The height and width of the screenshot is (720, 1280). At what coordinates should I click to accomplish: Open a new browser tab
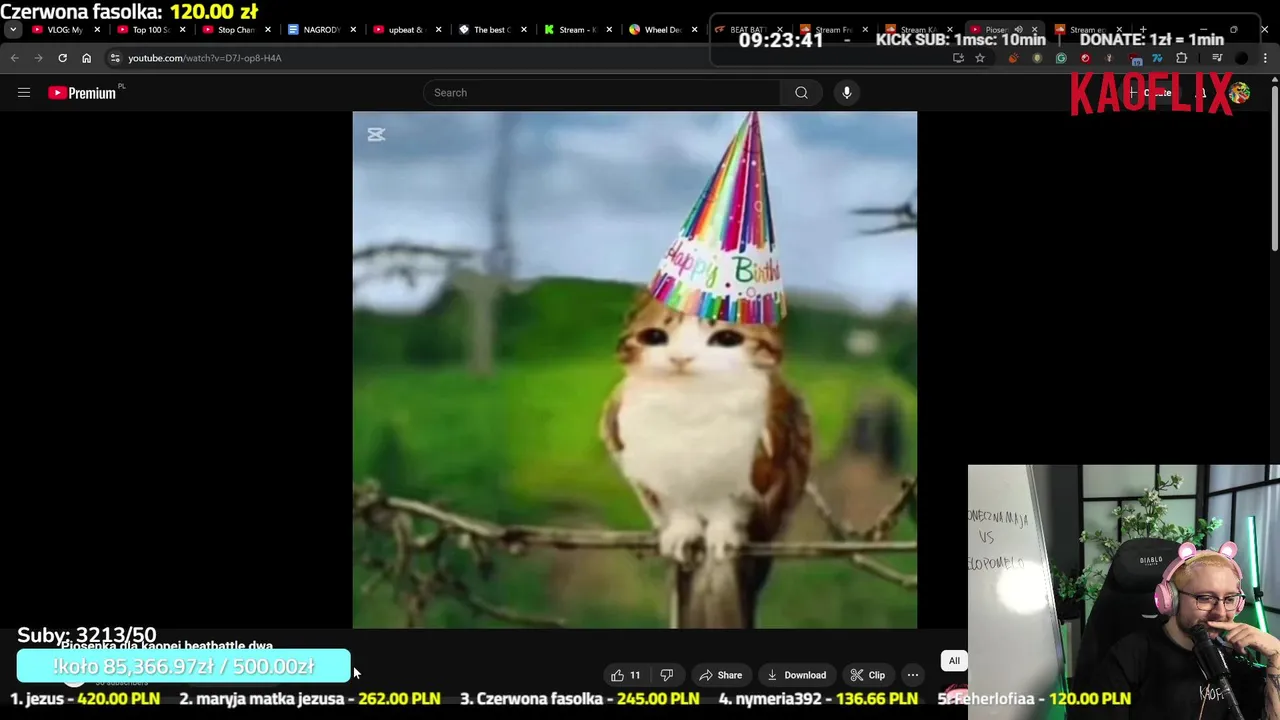[x=1143, y=30]
